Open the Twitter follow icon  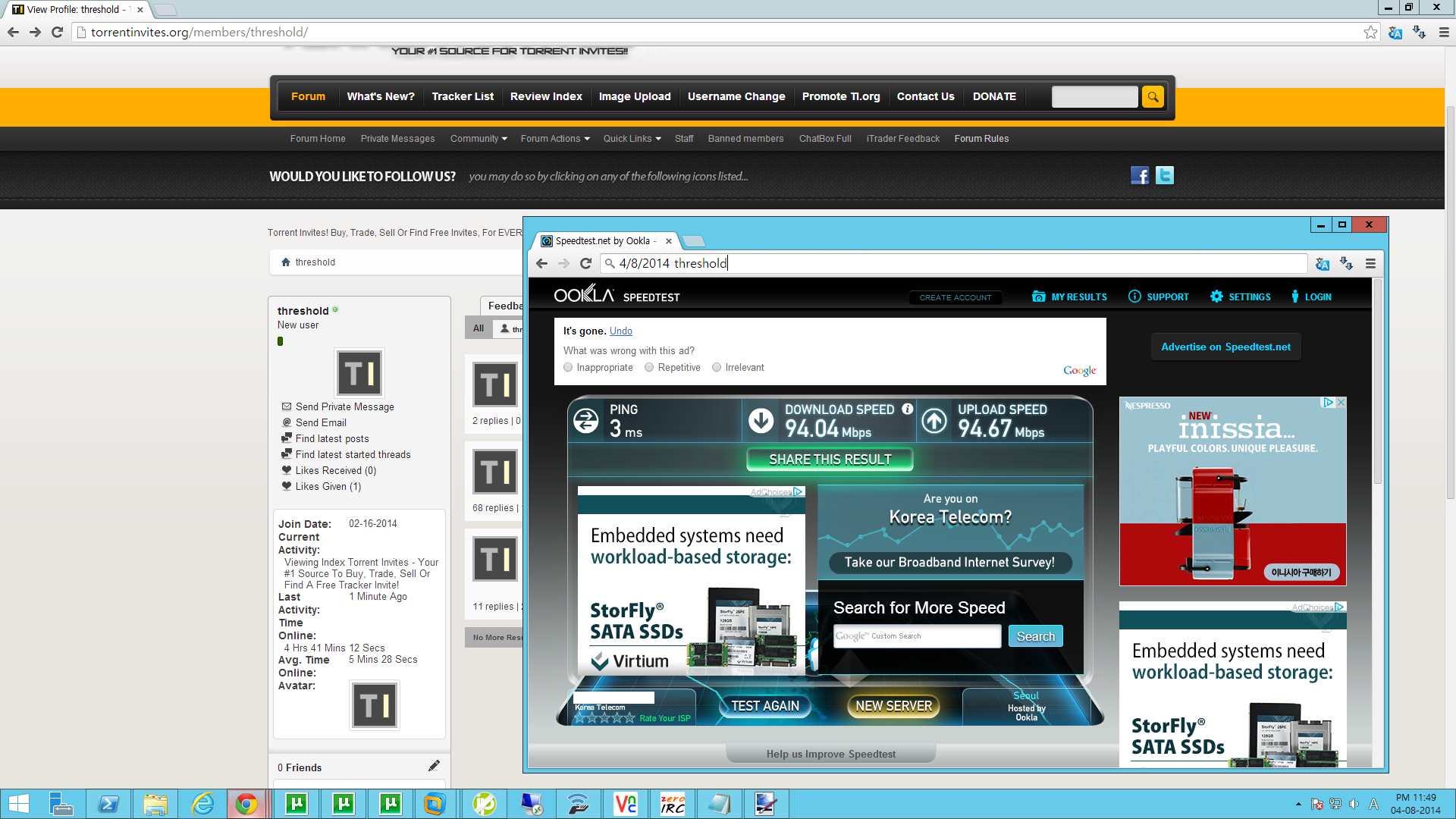point(1165,176)
